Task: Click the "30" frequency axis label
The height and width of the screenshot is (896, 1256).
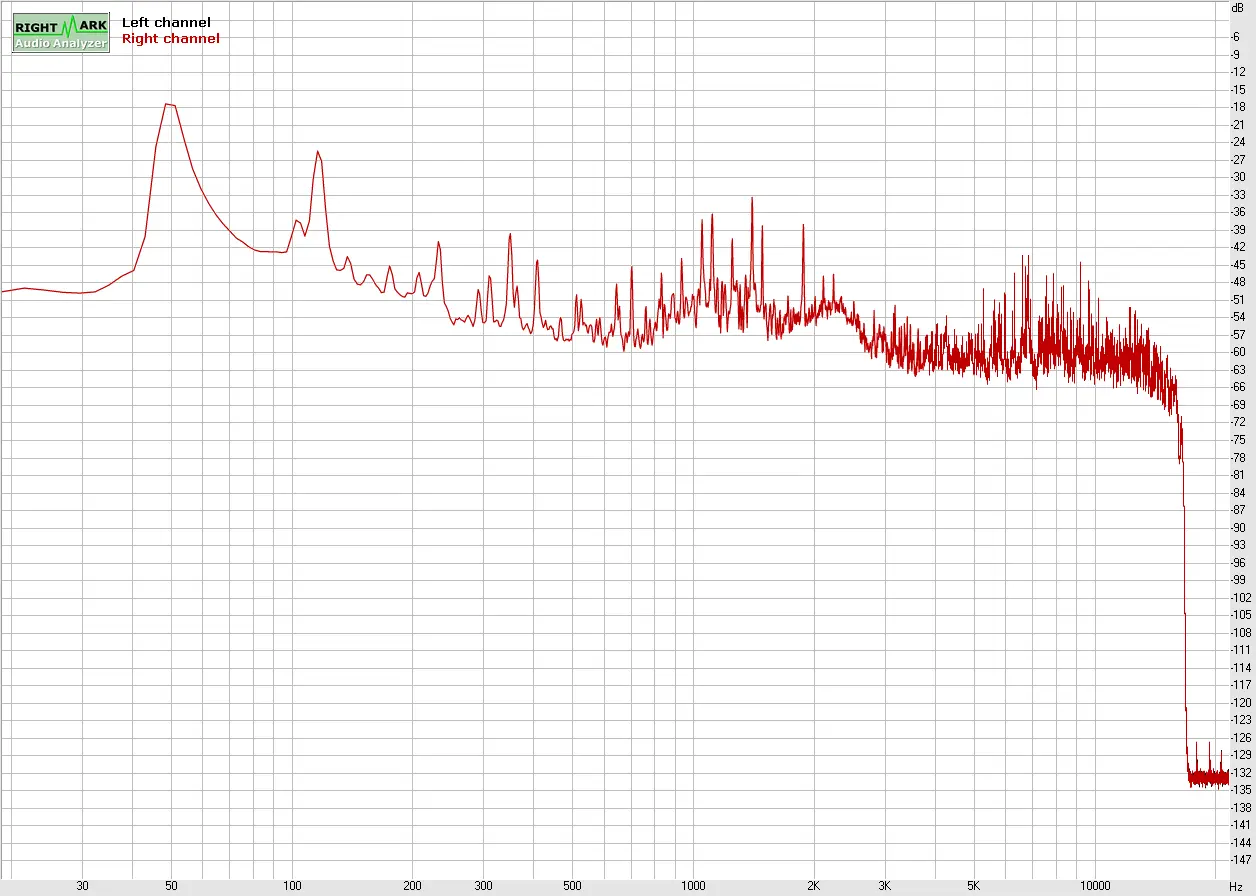Action: pyautogui.click(x=82, y=886)
